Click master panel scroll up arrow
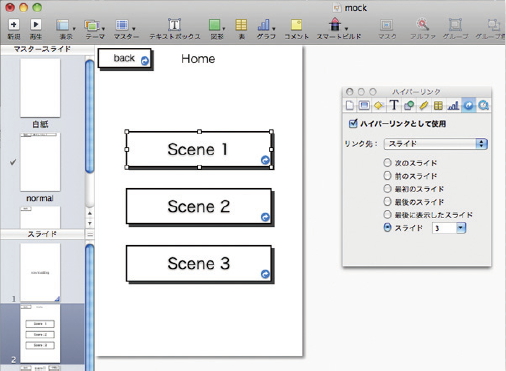The image size is (506, 371). 90,213
